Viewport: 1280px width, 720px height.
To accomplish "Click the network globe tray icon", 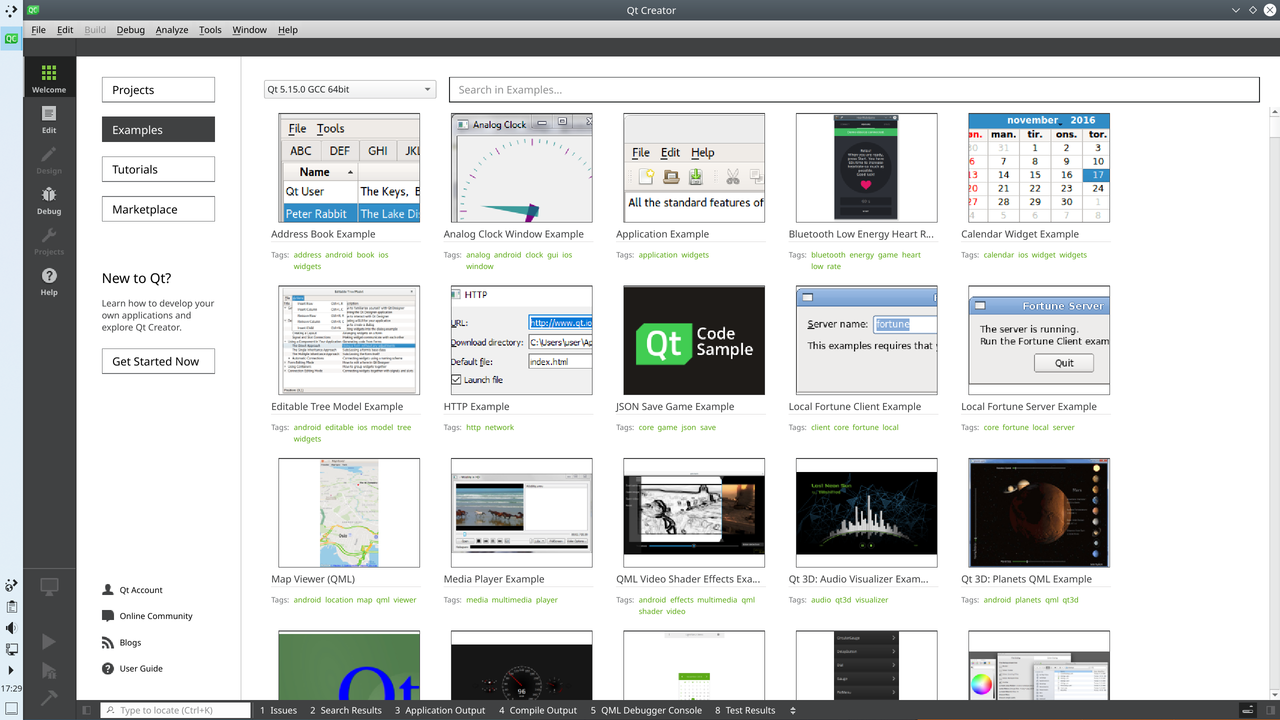I will point(11,585).
